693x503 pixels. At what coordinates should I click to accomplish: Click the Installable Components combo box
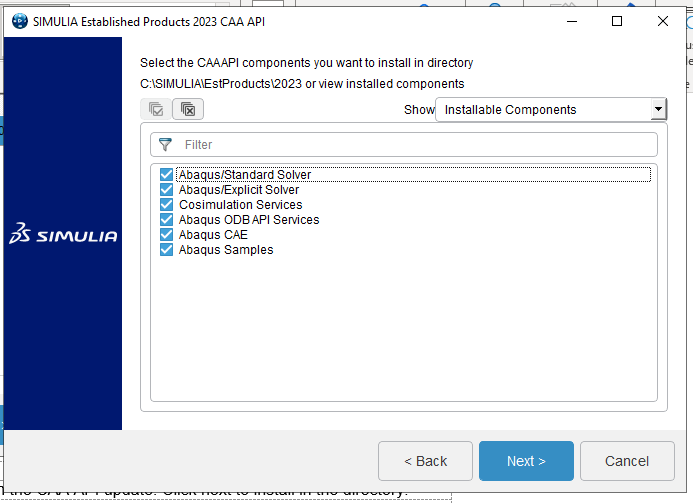click(551, 109)
